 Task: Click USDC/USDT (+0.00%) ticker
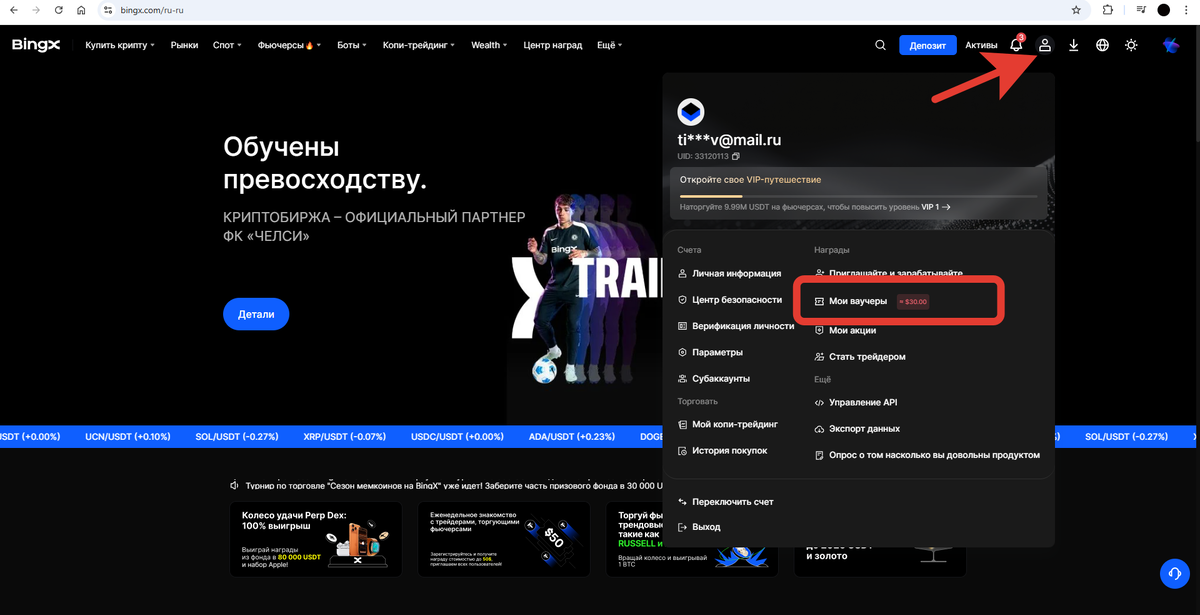pyautogui.click(x=458, y=436)
